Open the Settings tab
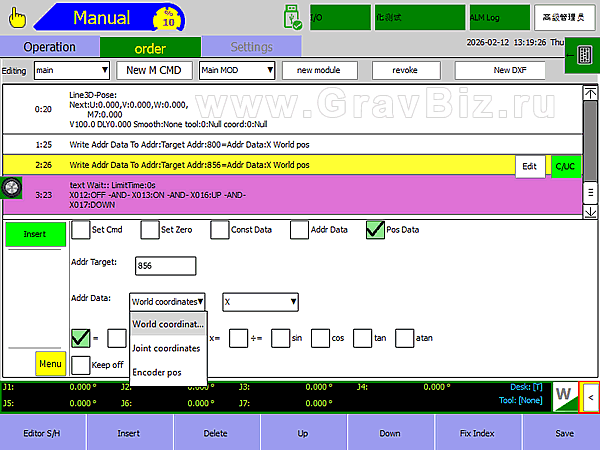The height and width of the screenshot is (450, 600). pos(251,47)
